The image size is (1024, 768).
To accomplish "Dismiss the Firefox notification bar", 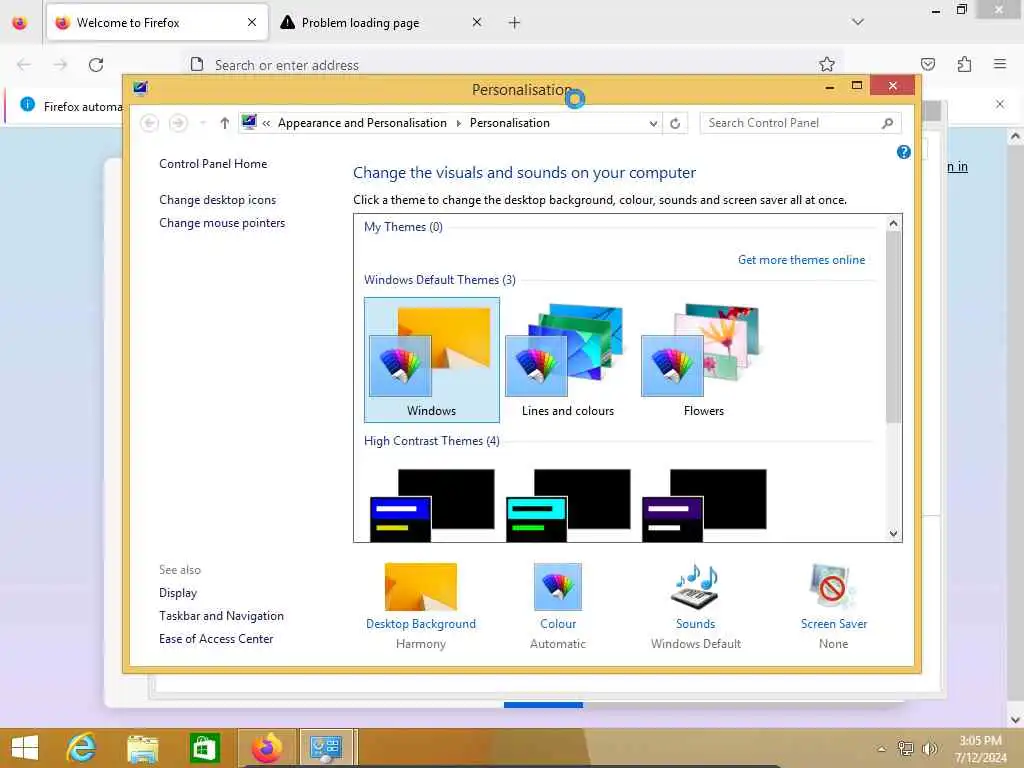I will (x=999, y=104).
